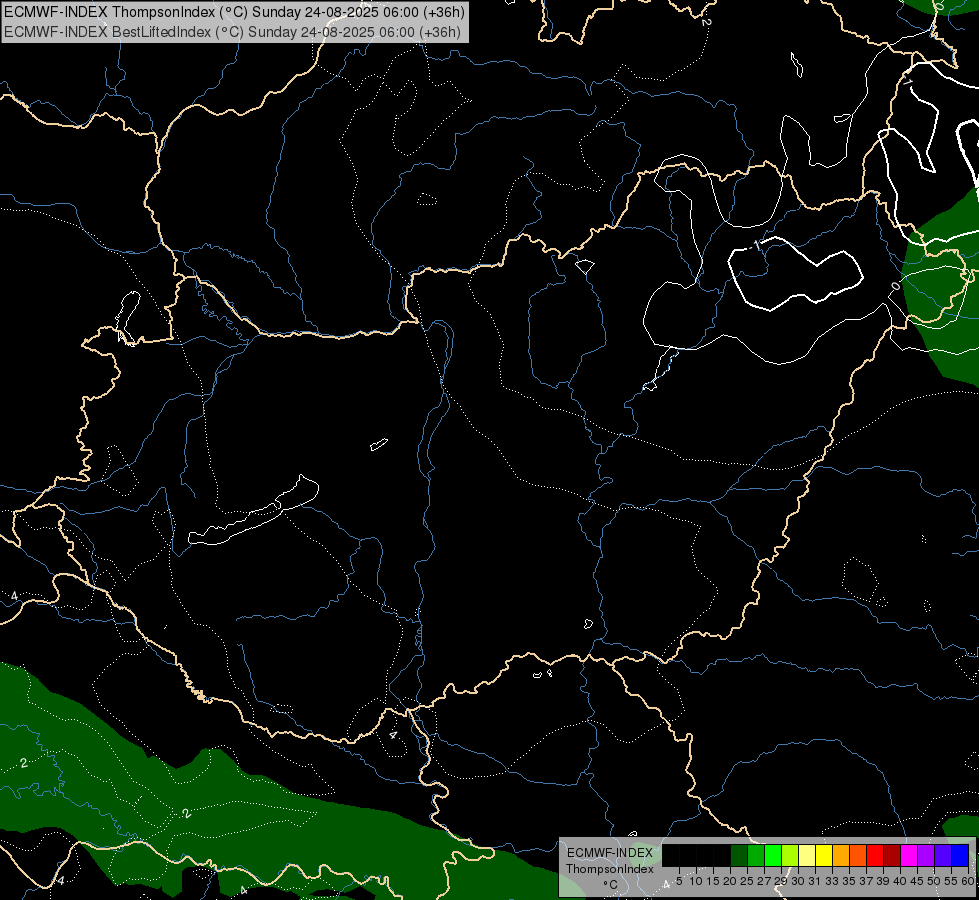Pick the bright green 27–29 legend swatch
979x900 pixels.
pos(773,855)
